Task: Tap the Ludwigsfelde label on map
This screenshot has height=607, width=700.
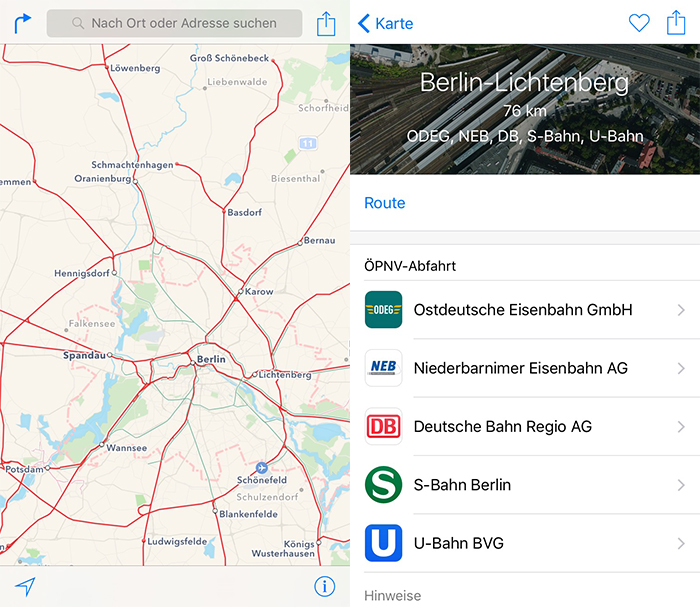Action: point(177,542)
